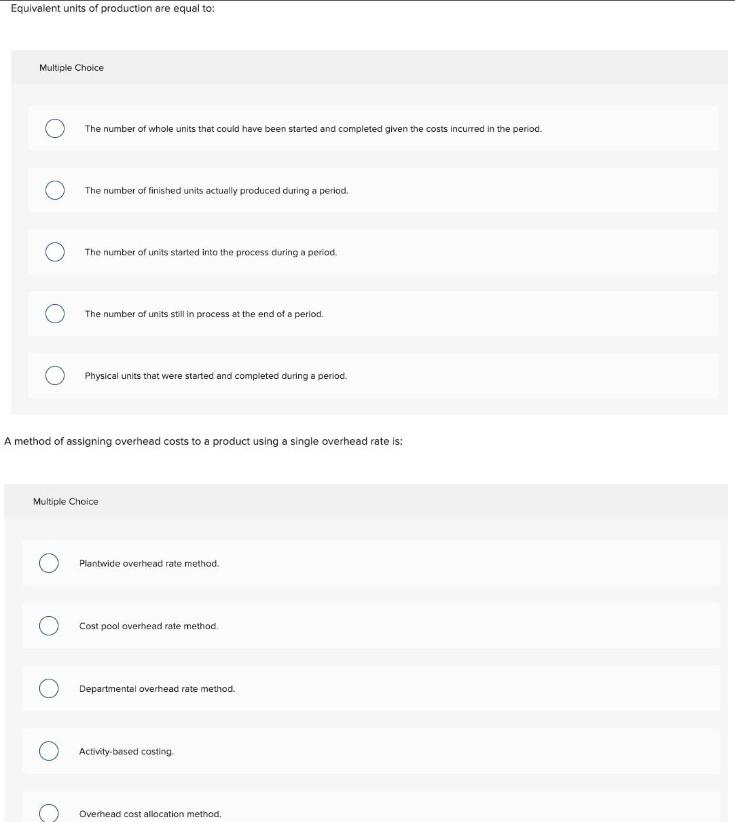Select the Plantwide overhead rate method radio

click(x=48, y=563)
